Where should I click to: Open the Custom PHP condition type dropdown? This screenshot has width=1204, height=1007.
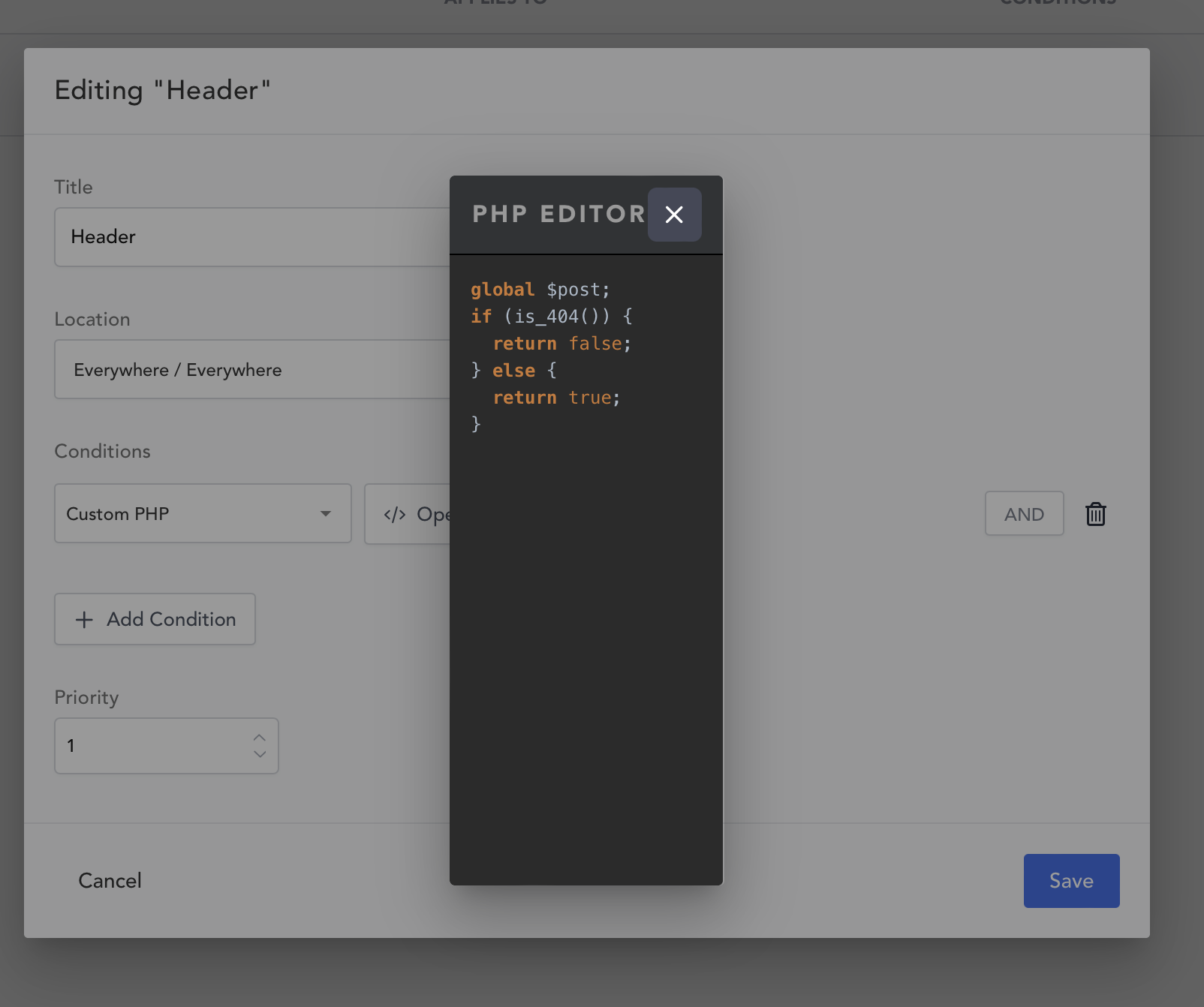click(x=203, y=513)
